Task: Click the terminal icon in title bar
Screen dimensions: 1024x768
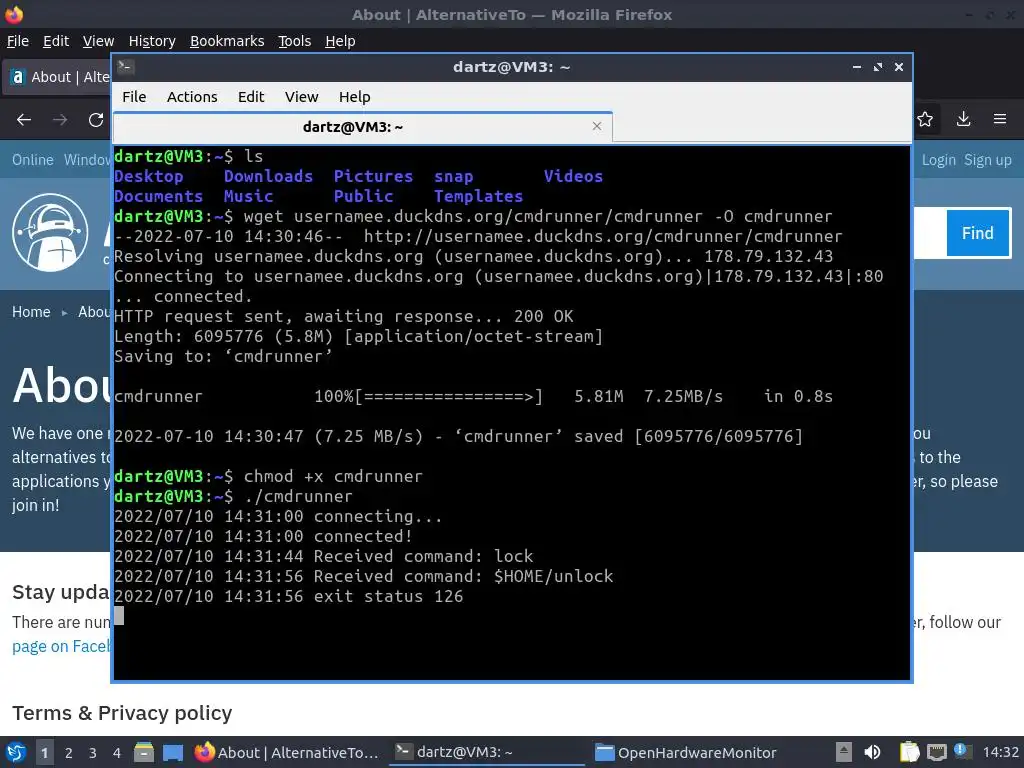Action: (126, 67)
